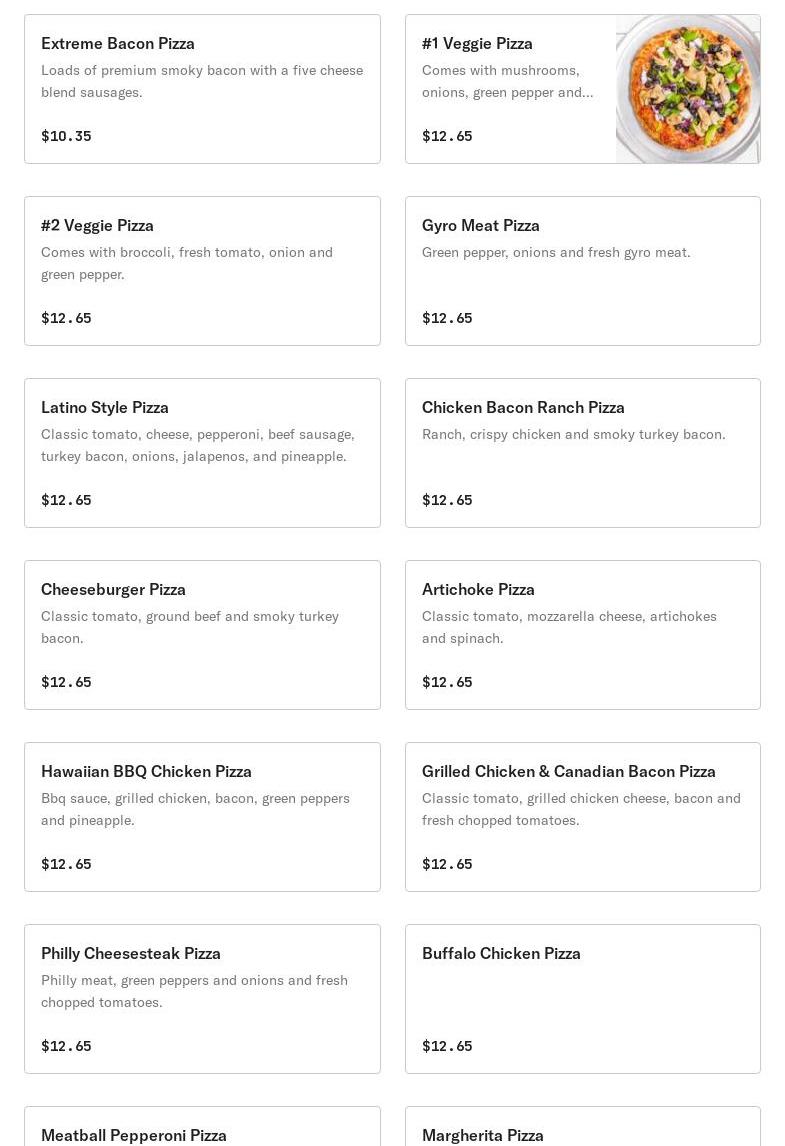Open the Margherita Pizza item
Image resolution: width=785 pixels, height=1146 pixels.
(583, 1126)
